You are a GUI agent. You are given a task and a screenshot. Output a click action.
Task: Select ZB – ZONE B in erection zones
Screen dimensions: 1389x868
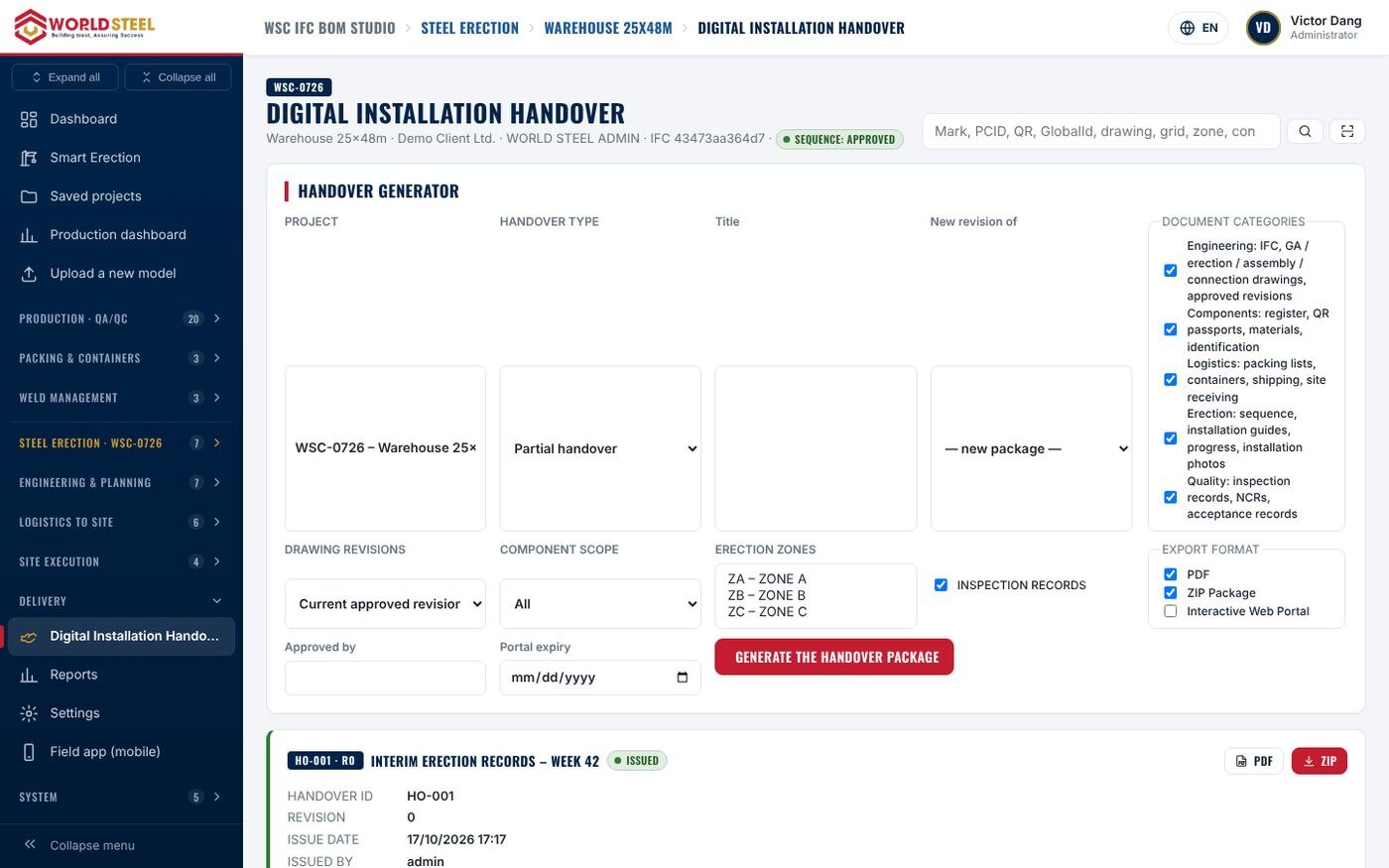coord(767,595)
